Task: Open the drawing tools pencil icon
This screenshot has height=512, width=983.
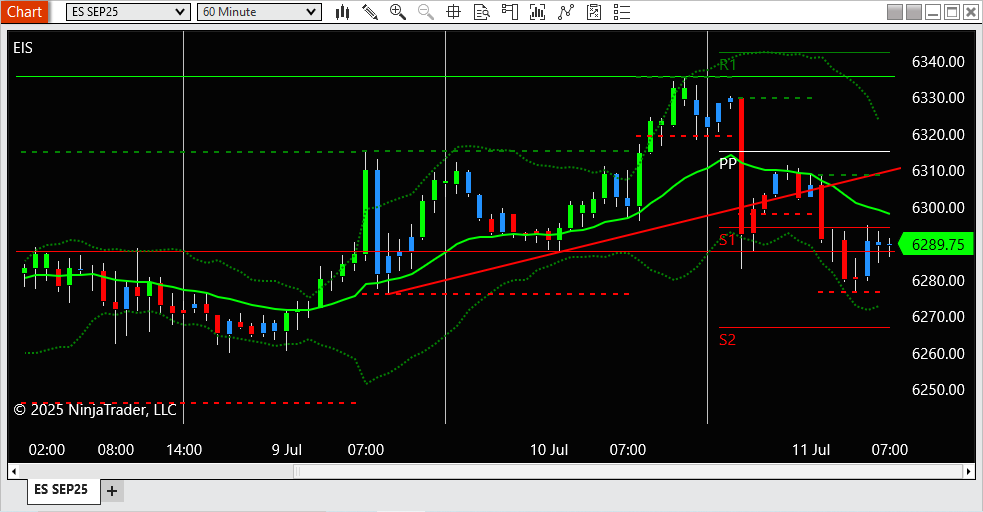Action: tap(370, 12)
